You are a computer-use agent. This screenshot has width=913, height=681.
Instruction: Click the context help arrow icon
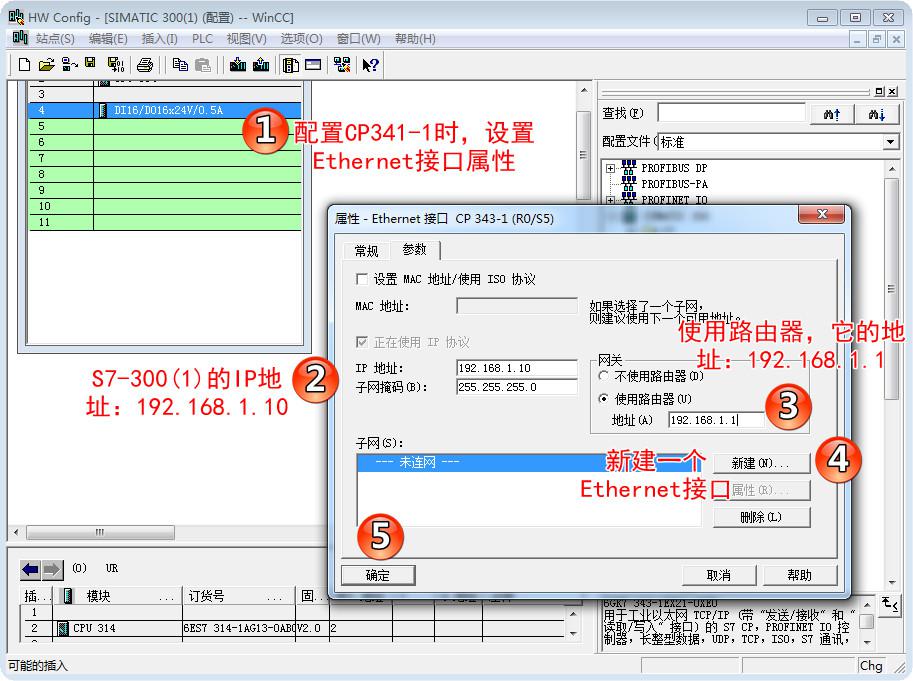pyautogui.click(x=370, y=65)
